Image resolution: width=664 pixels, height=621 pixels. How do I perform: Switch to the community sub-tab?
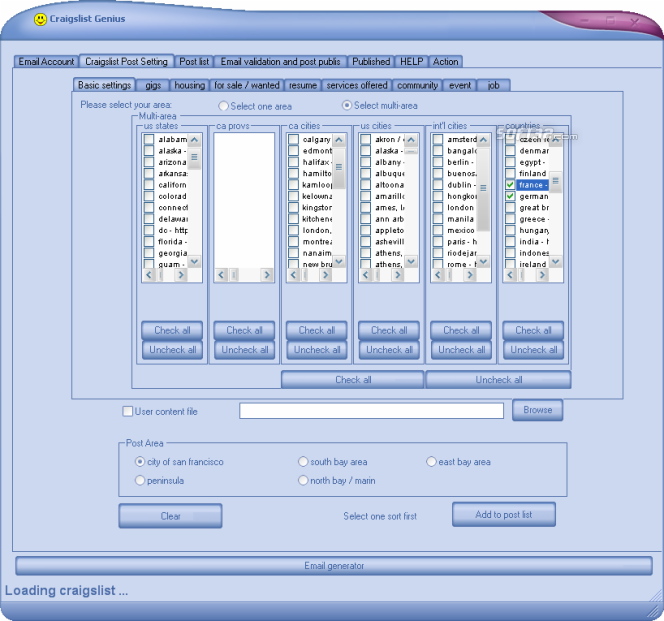point(417,86)
